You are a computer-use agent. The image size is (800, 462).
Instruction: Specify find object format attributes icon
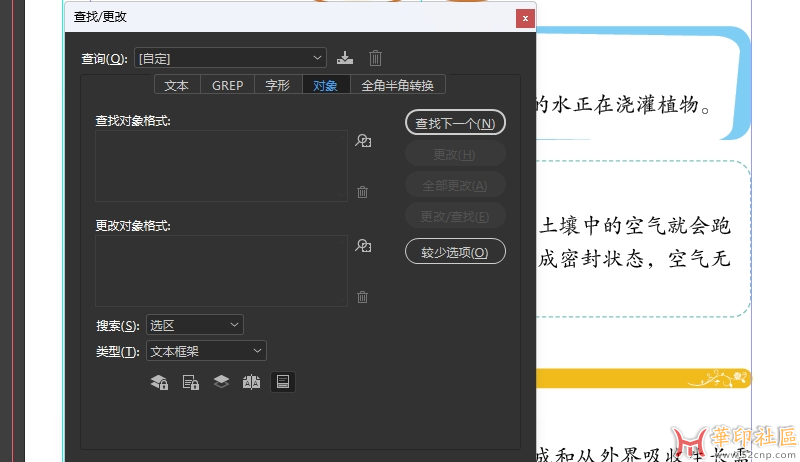point(363,141)
